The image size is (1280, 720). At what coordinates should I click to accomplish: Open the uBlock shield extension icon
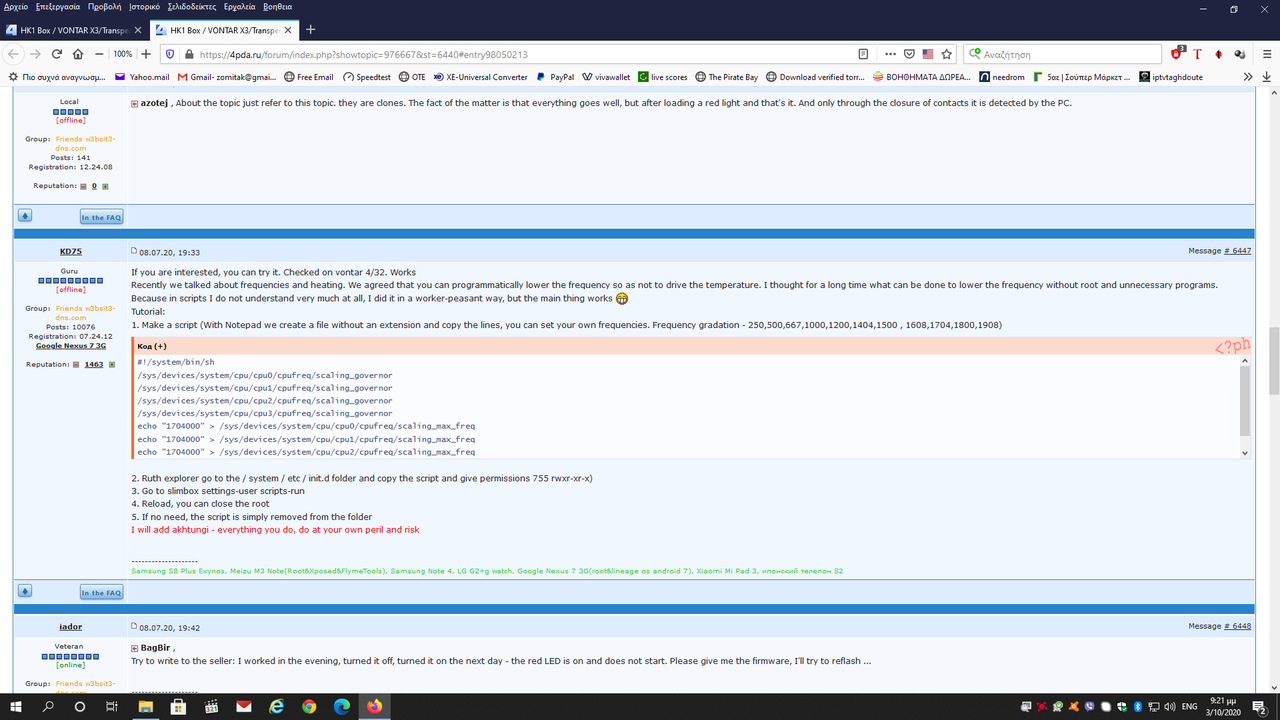point(1177,54)
